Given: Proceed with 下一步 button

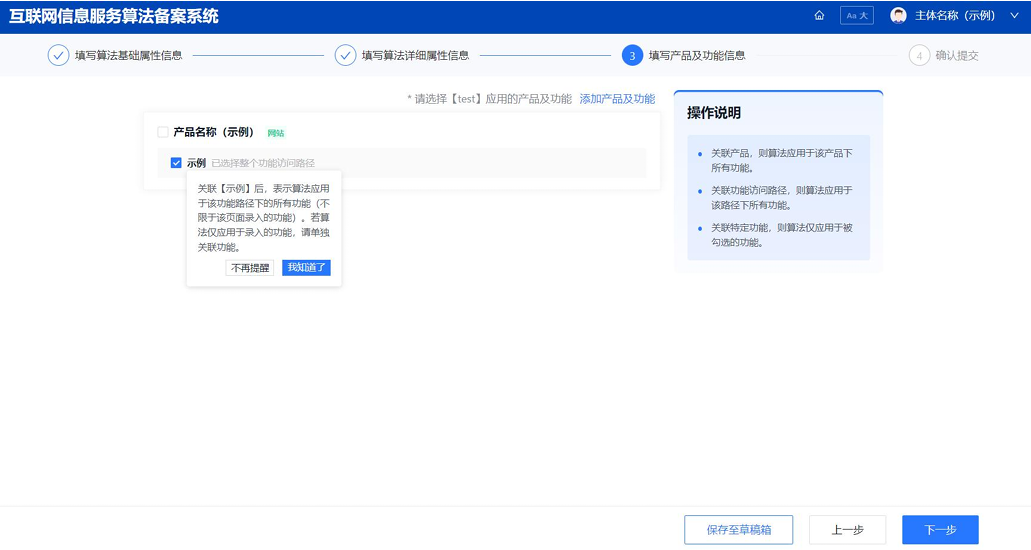Looking at the screenshot, I should (940, 530).
